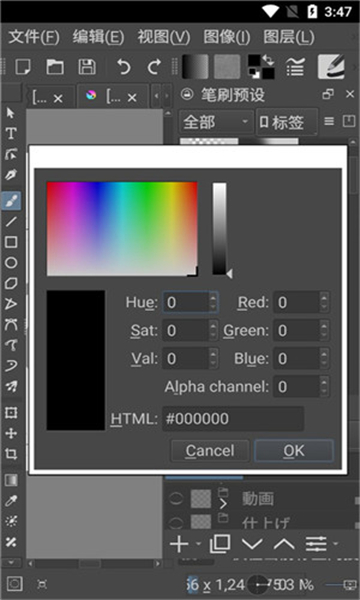Open the dropdown beside Add Layer plus

(198, 543)
